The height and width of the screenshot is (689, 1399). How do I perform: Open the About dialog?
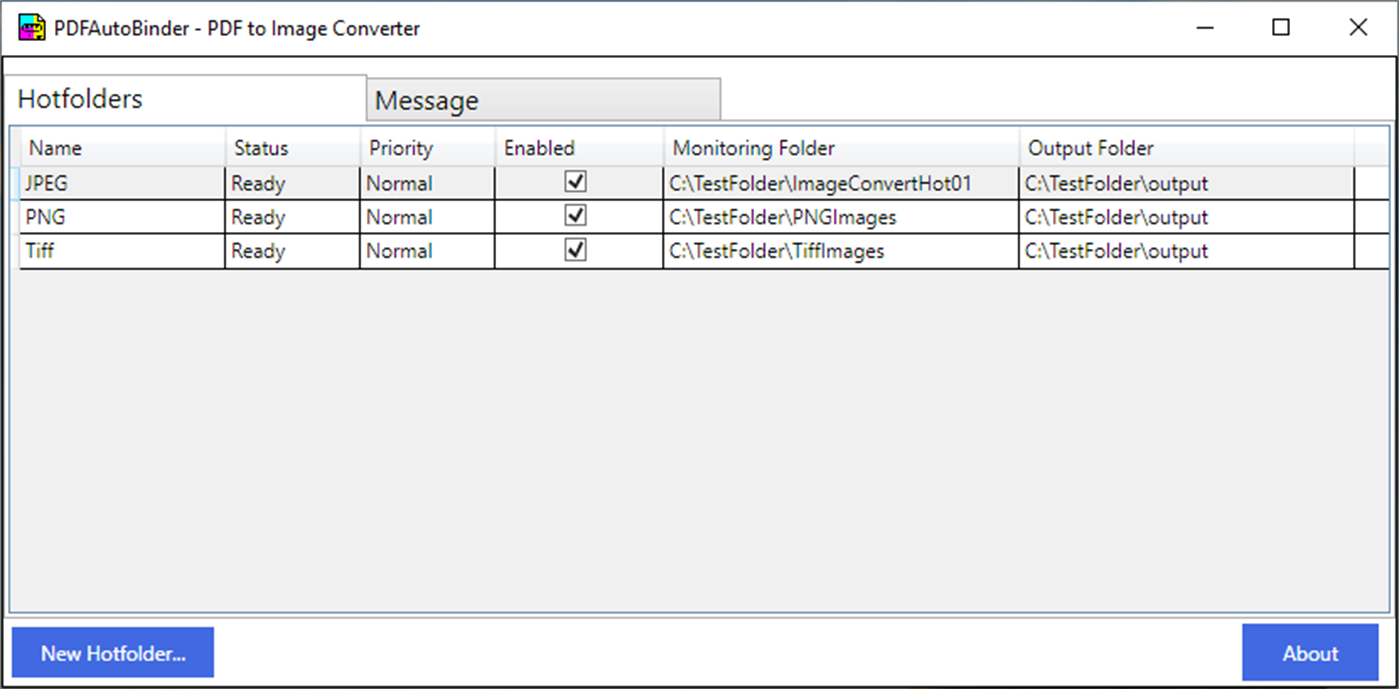(x=1310, y=653)
